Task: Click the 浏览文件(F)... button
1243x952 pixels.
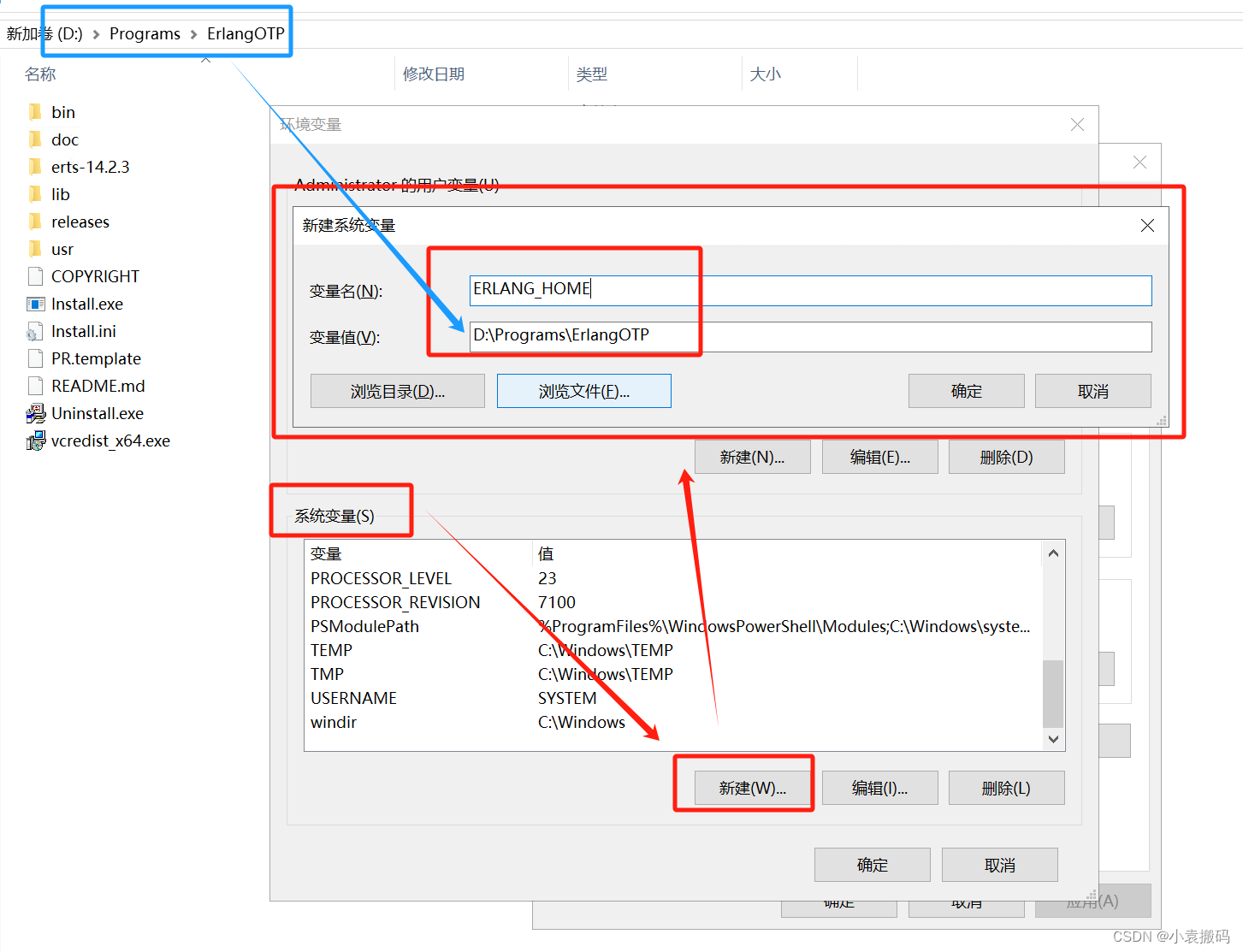Action: pos(583,391)
